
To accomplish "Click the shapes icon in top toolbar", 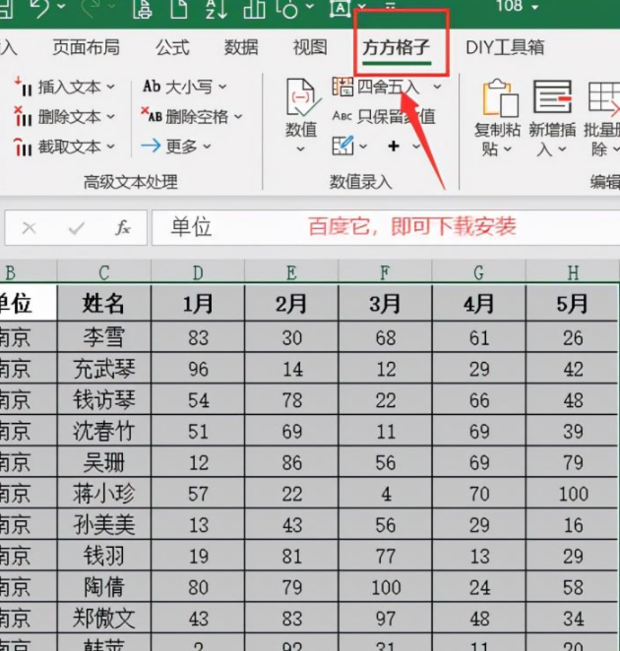I will point(289,8).
